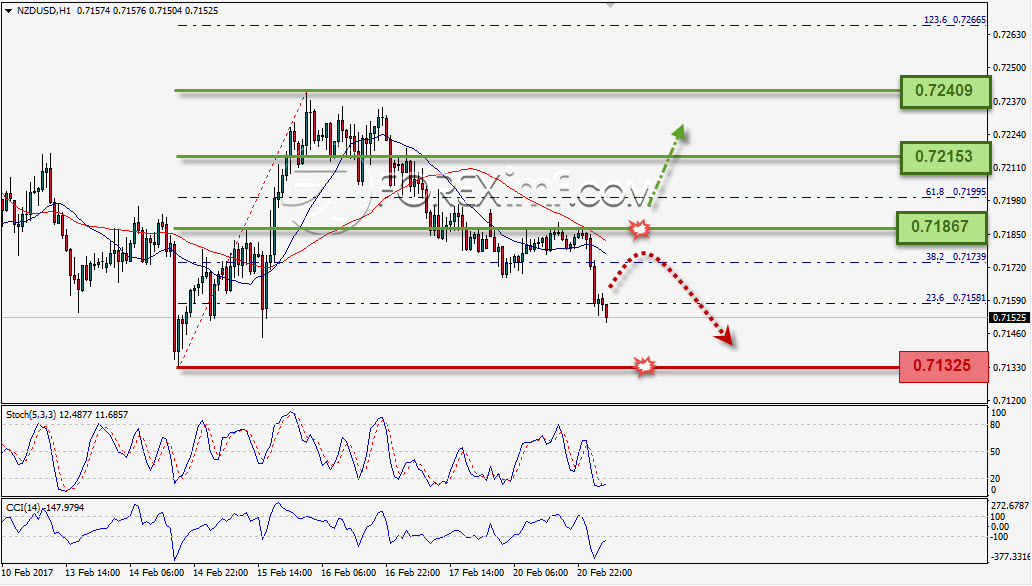Image resolution: width=1032 pixels, height=586 pixels.
Task: Click the 16 Feb 06:00 time label
Action: tap(348, 573)
